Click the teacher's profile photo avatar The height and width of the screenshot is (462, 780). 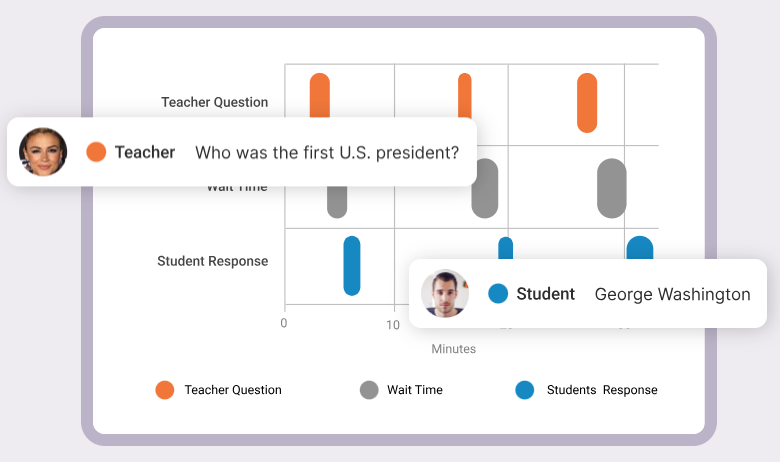coord(43,152)
